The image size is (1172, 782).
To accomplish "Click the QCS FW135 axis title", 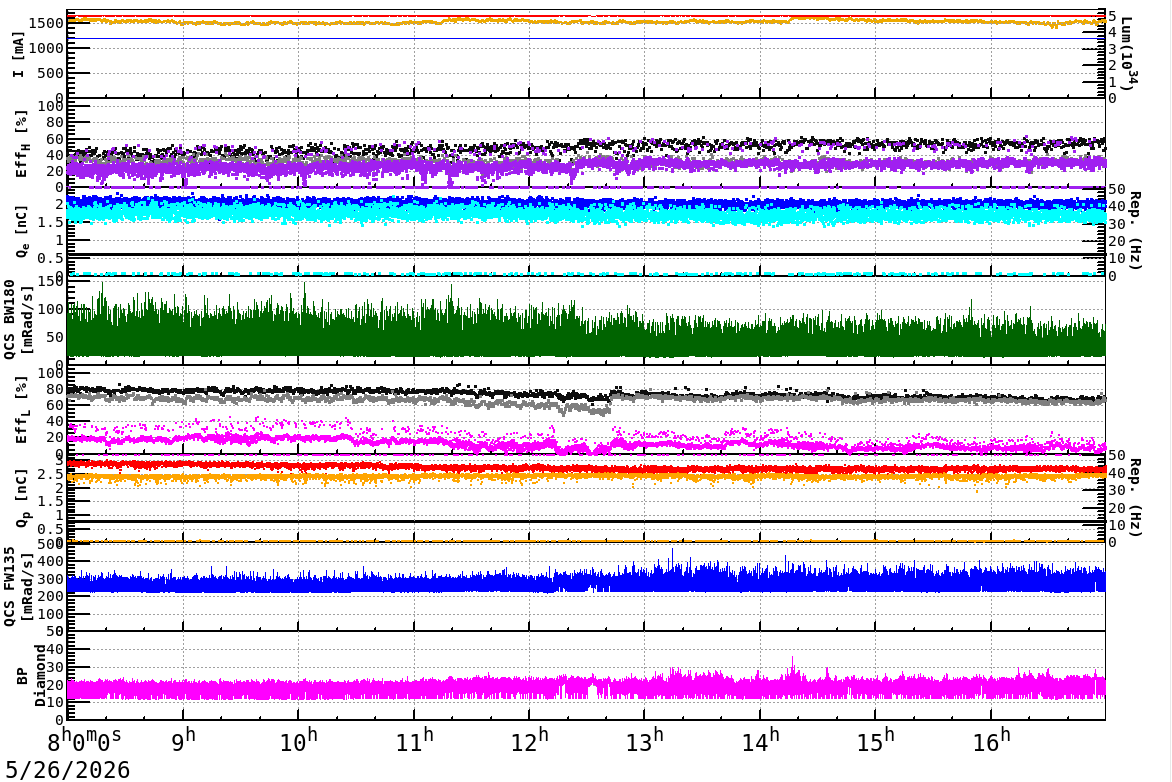I will [x=19, y=588].
